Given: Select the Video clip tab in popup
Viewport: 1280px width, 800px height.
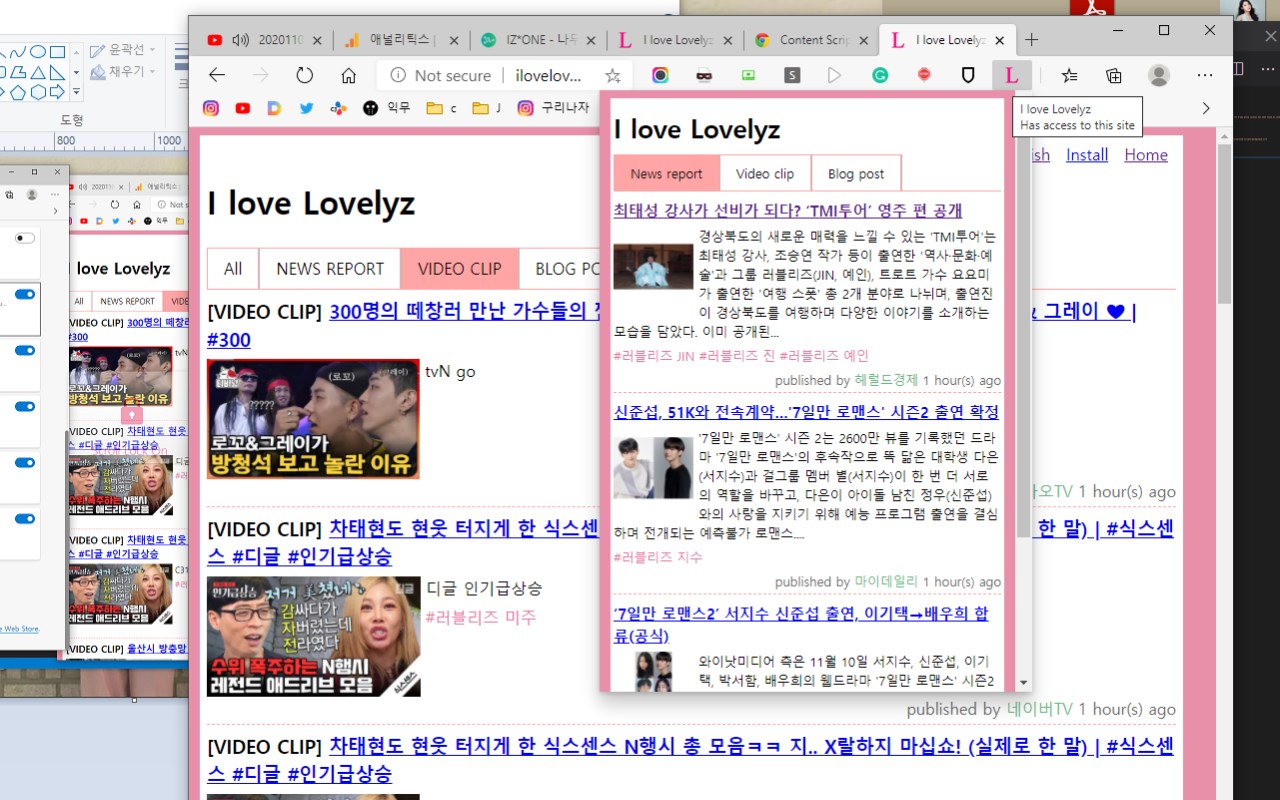Looking at the screenshot, I should tap(765, 174).
